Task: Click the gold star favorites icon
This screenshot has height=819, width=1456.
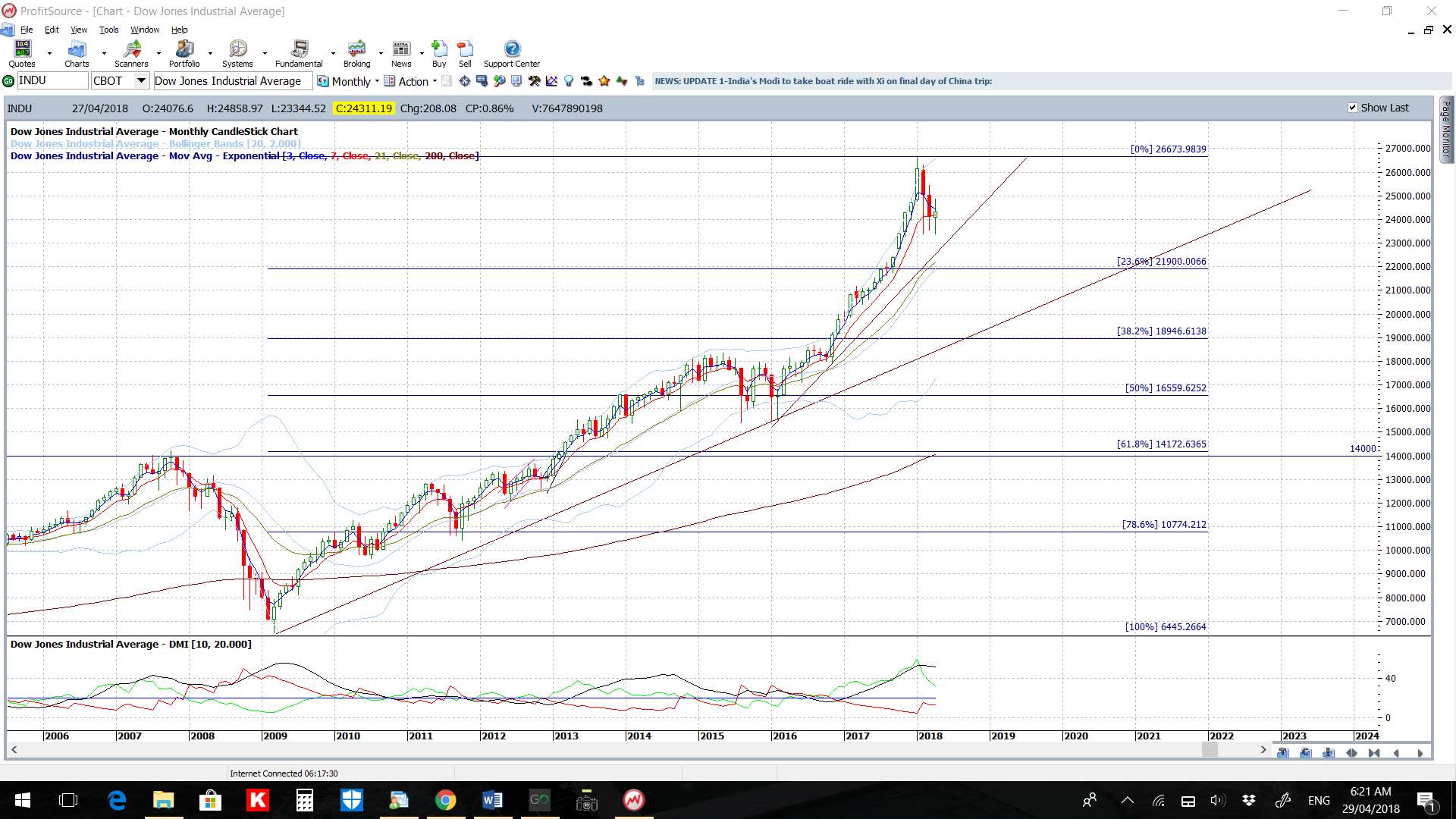Action: pyautogui.click(x=604, y=81)
